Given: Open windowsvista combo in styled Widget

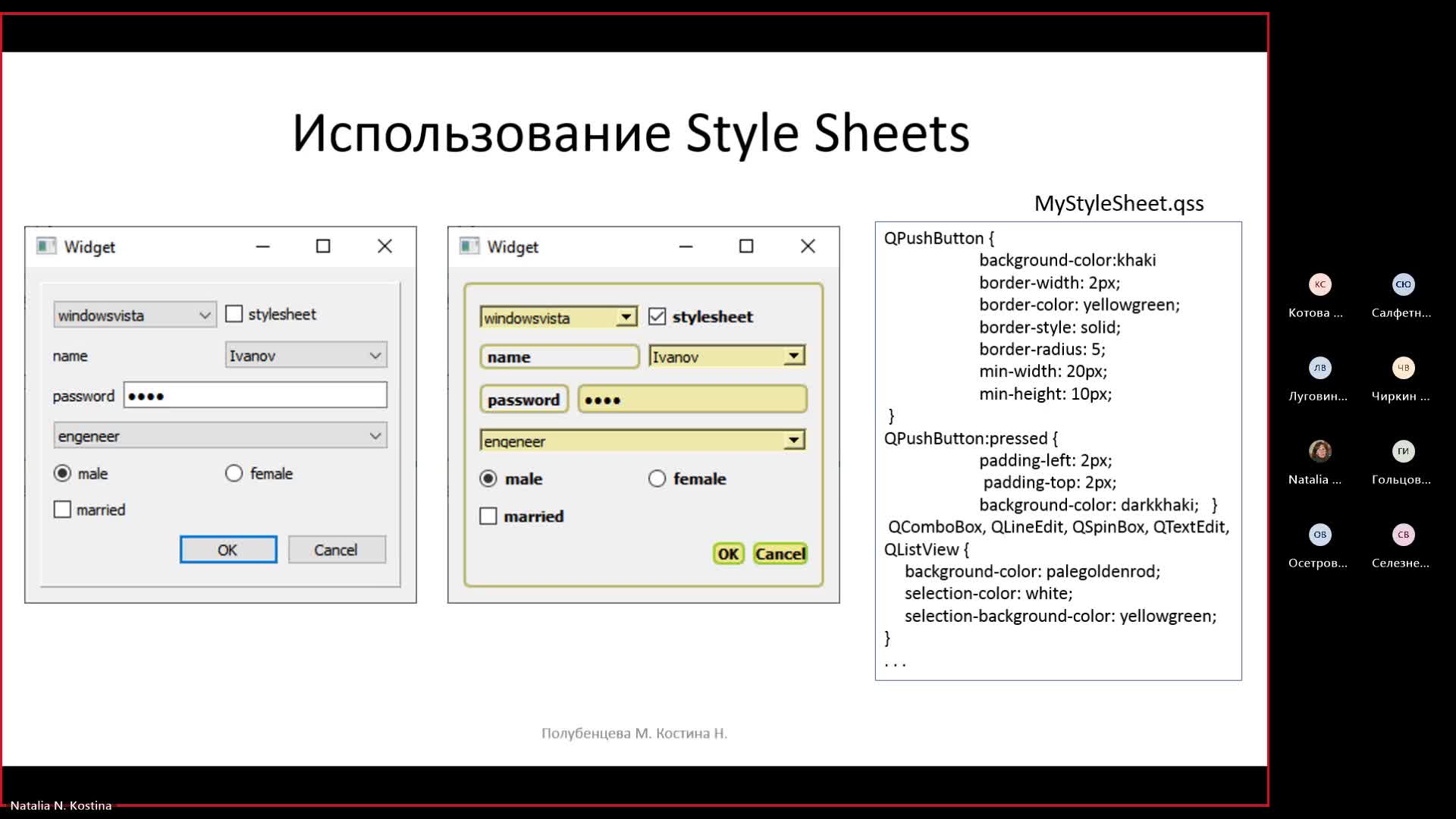Looking at the screenshot, I should [x=559, y=317].
